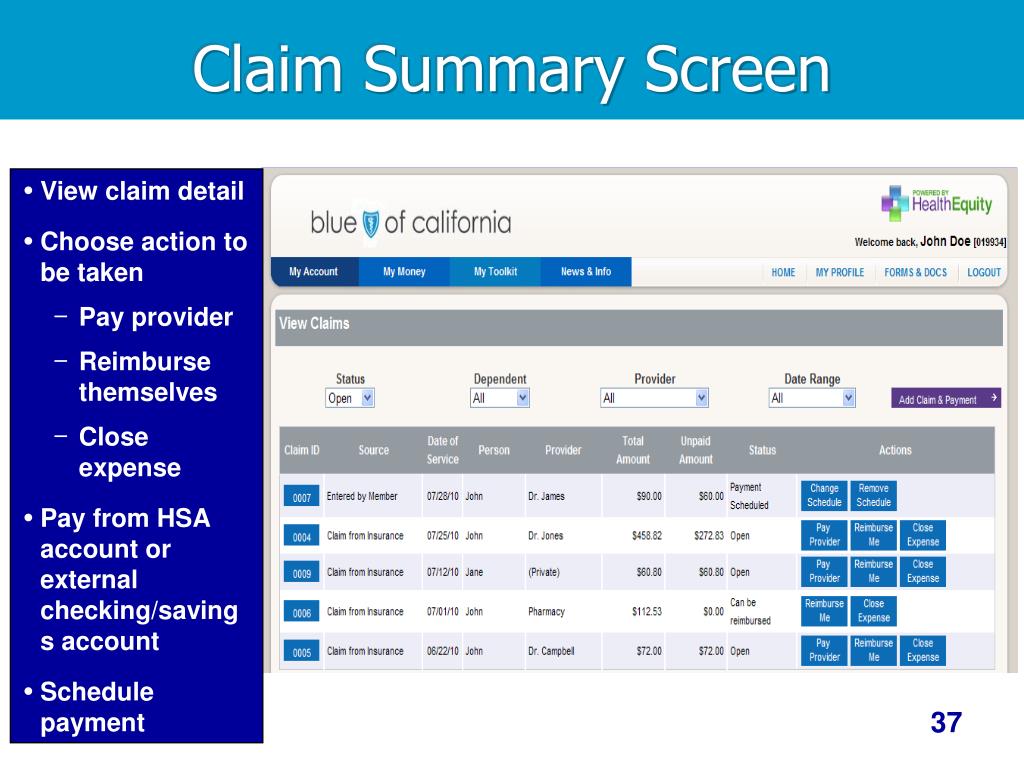Click the arrow icon on Add Claim & Payment
Image resolution: width=1024 pixels, height=768 pixels.
point(995,397)
